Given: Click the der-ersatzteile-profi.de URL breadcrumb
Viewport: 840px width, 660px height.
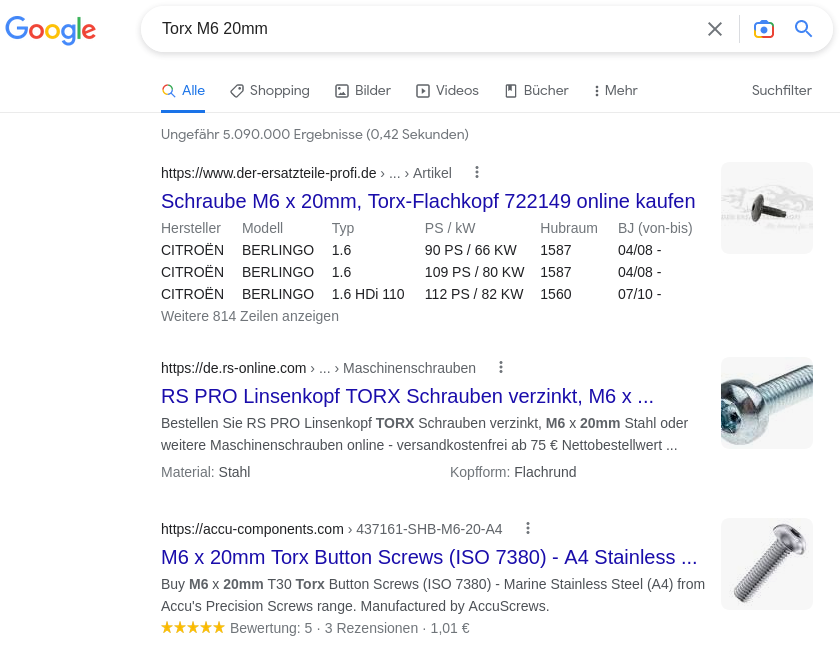Looking at the screenshot, I should [x=306, y=173].
